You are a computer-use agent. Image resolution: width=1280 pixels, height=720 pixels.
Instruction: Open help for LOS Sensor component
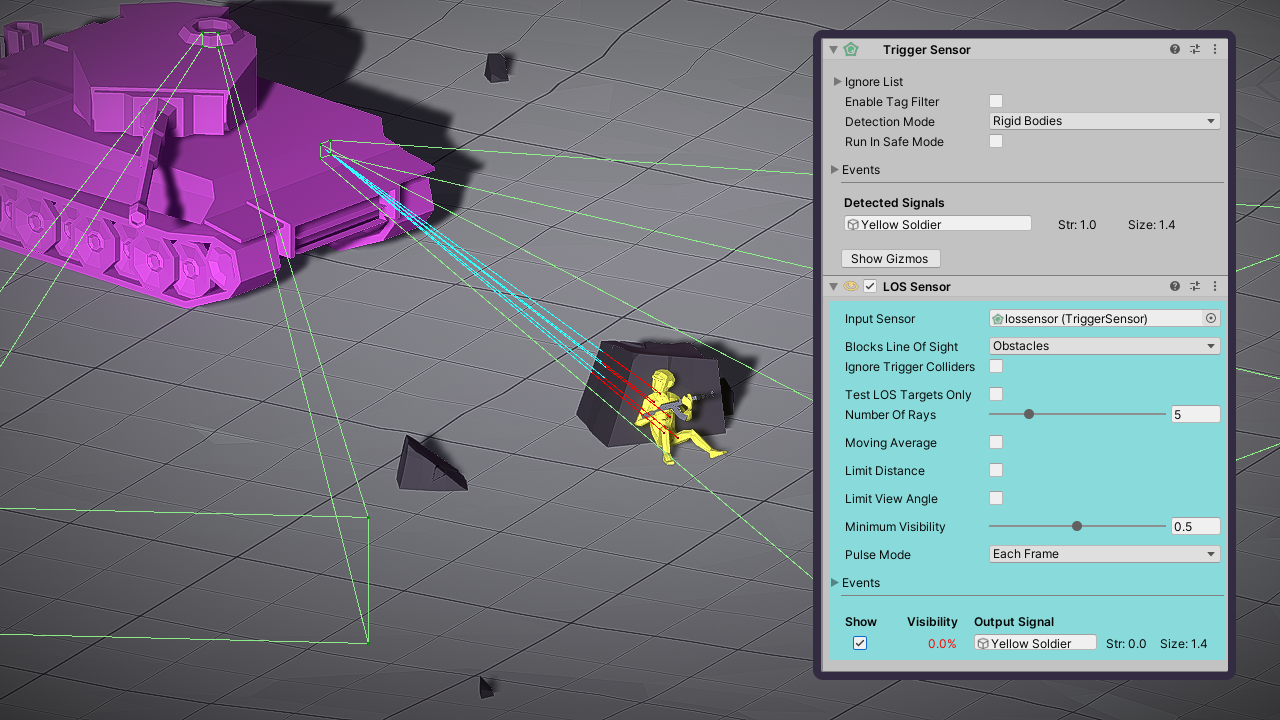coord(1175,286)
